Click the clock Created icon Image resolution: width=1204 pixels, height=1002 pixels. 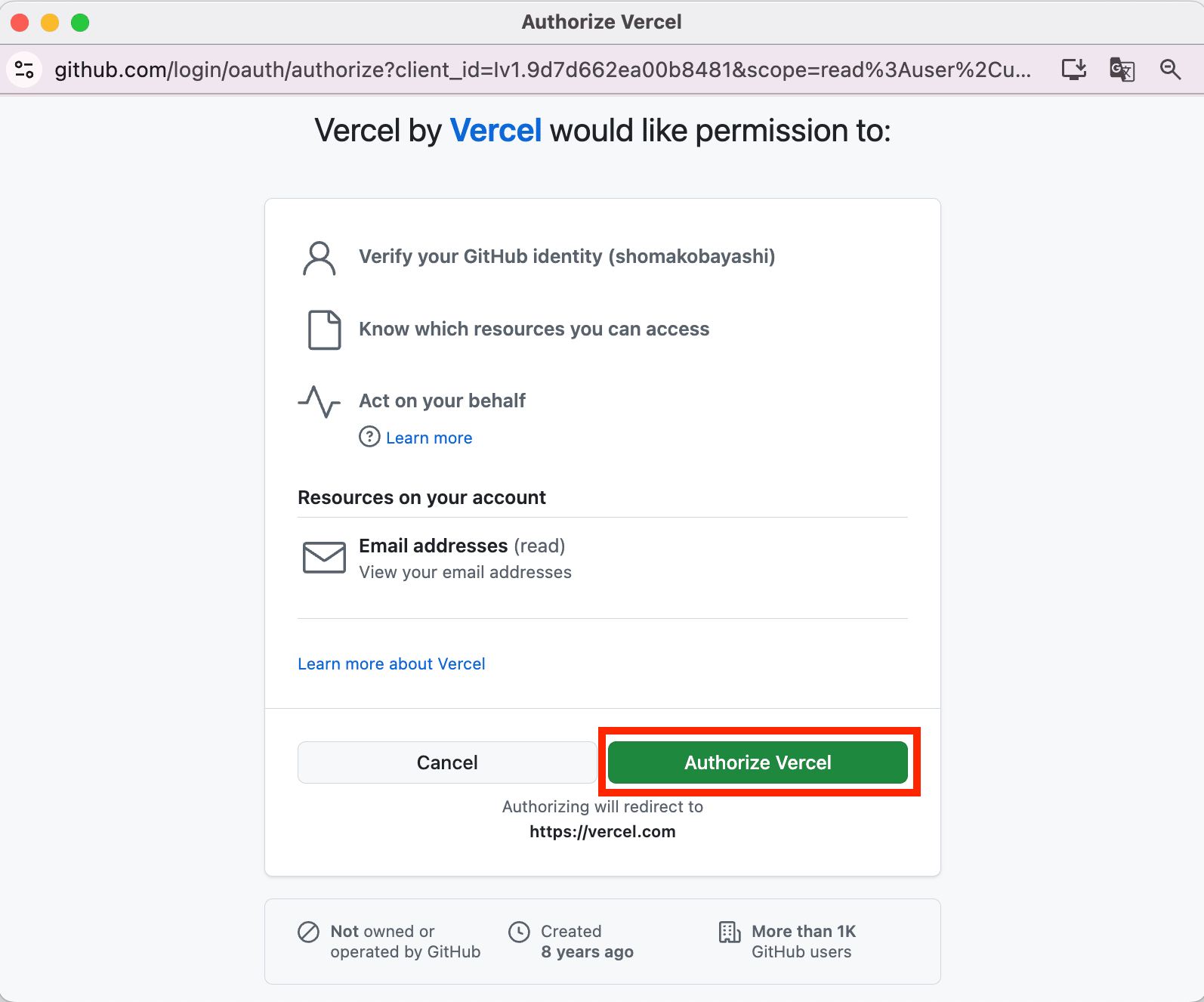519,932
